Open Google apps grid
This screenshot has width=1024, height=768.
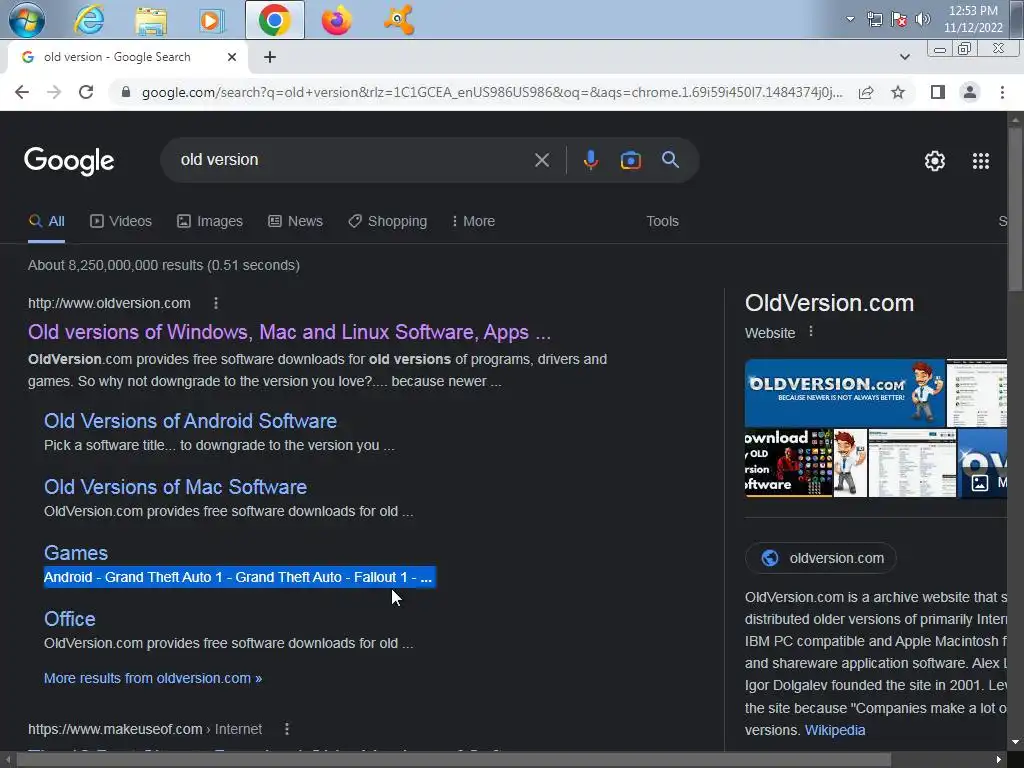tap(980, 161)
